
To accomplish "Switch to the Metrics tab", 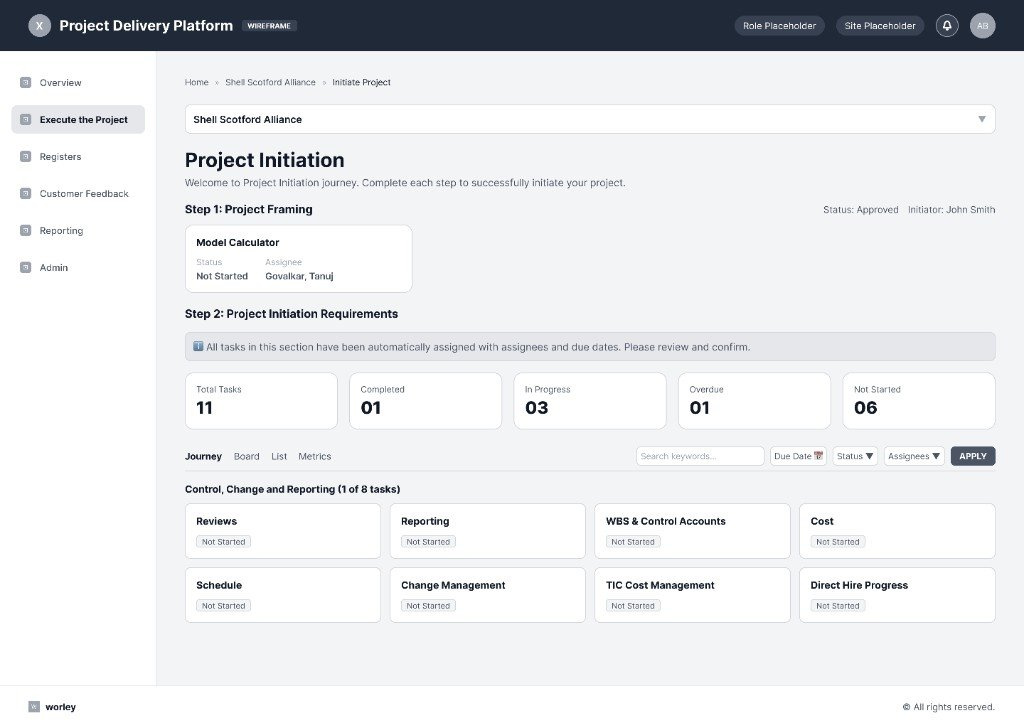I will [x=314, y=456].
